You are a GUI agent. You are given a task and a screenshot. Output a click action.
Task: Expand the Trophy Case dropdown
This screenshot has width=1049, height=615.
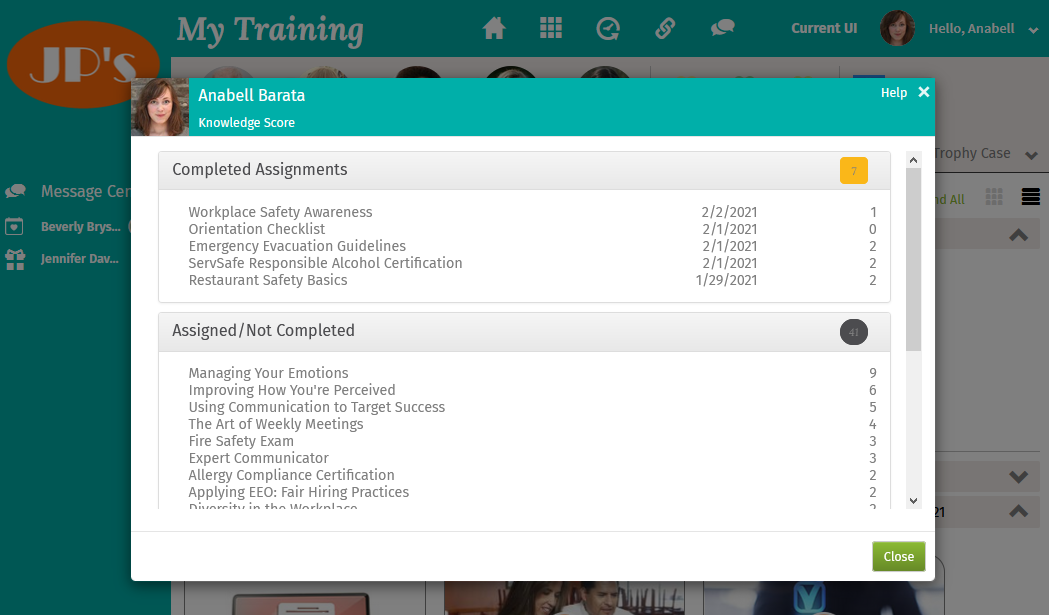point(1032,155)
